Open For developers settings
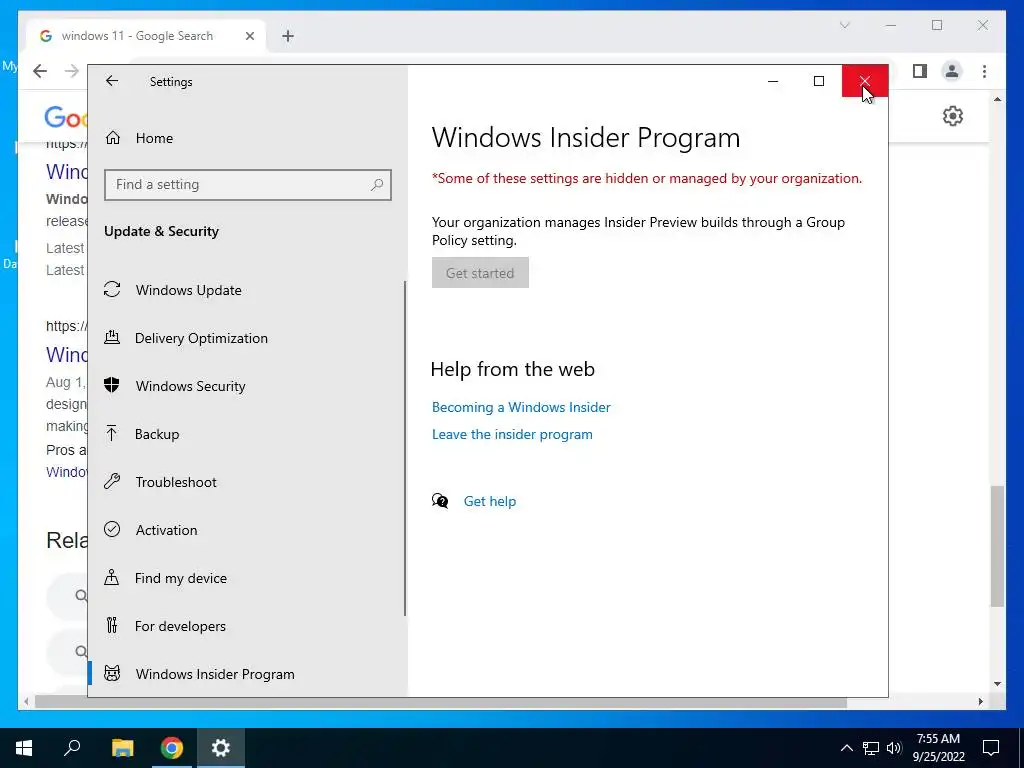 click(247, 626)
